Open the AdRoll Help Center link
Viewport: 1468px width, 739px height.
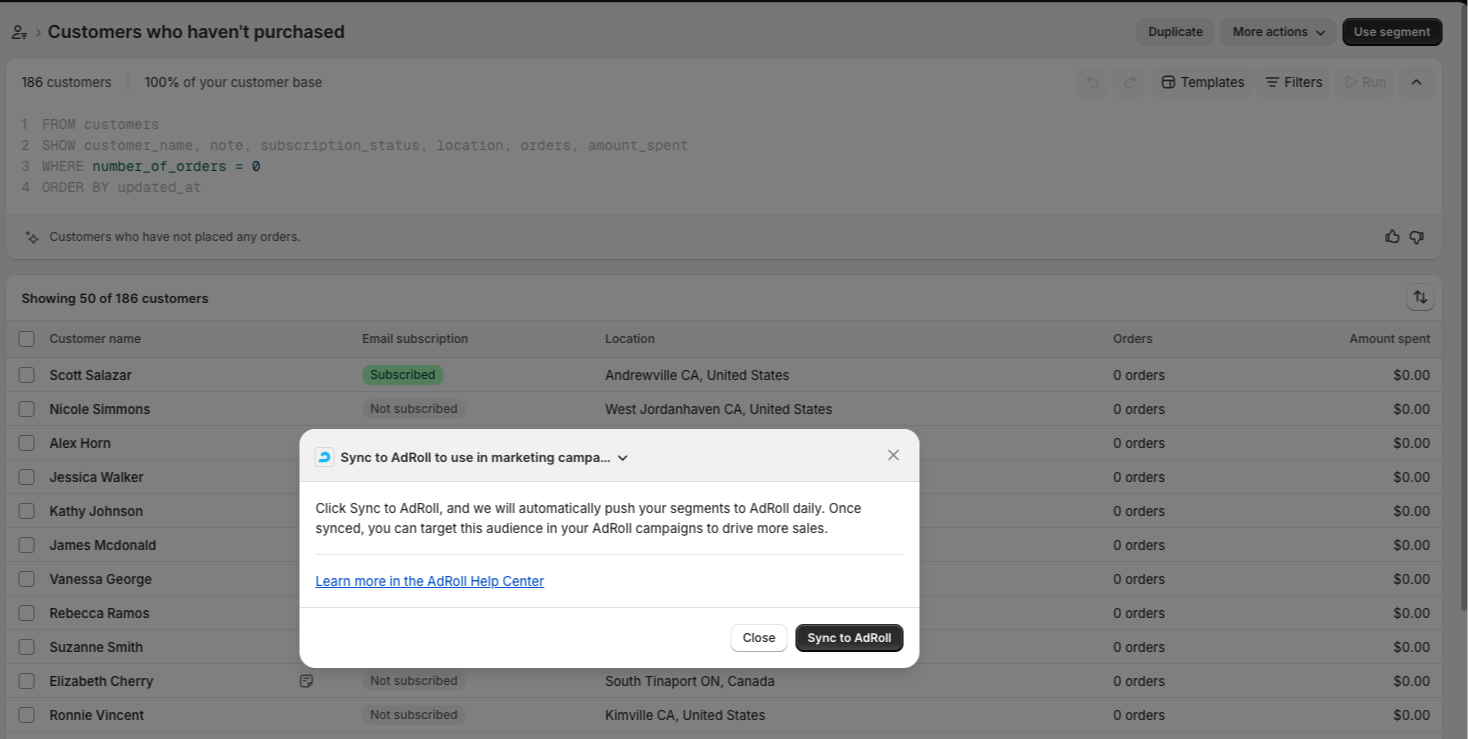click(x=429, y=581)
